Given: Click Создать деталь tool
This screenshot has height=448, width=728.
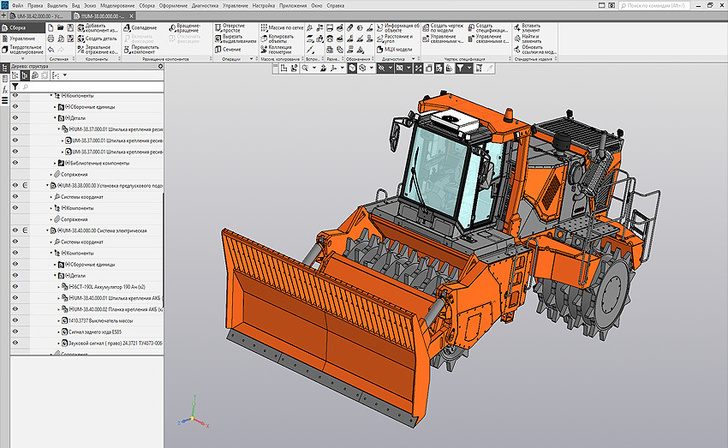Looking at the screenshot, I should pos(98,39).
